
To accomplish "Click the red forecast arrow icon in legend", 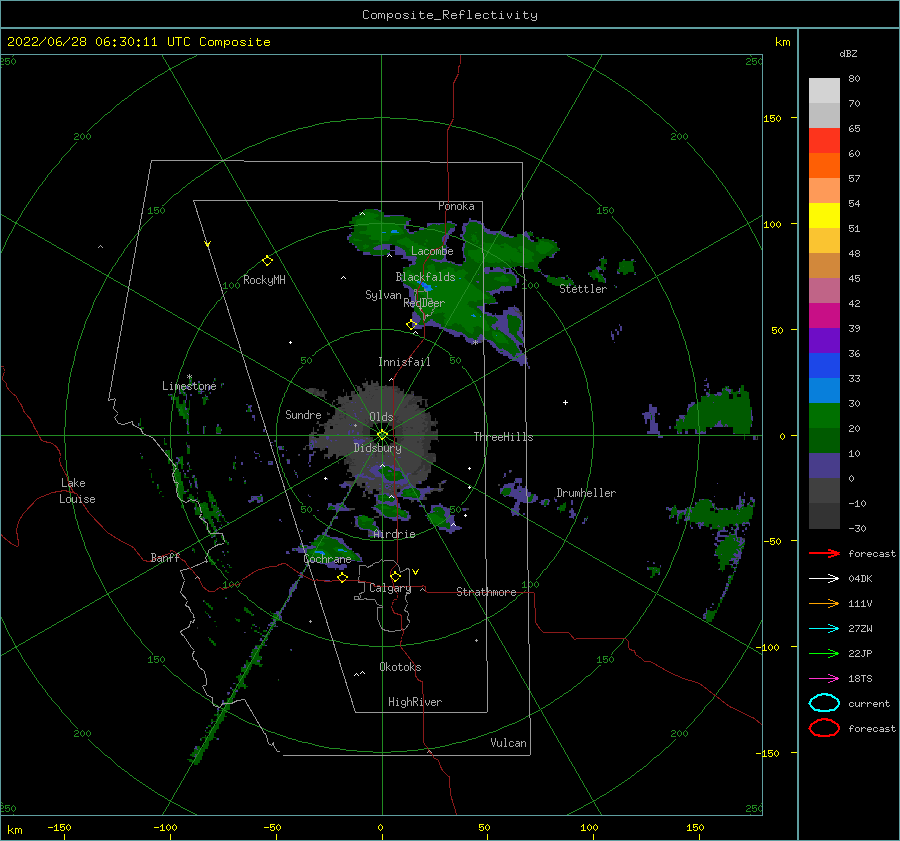I will point(824,553).
